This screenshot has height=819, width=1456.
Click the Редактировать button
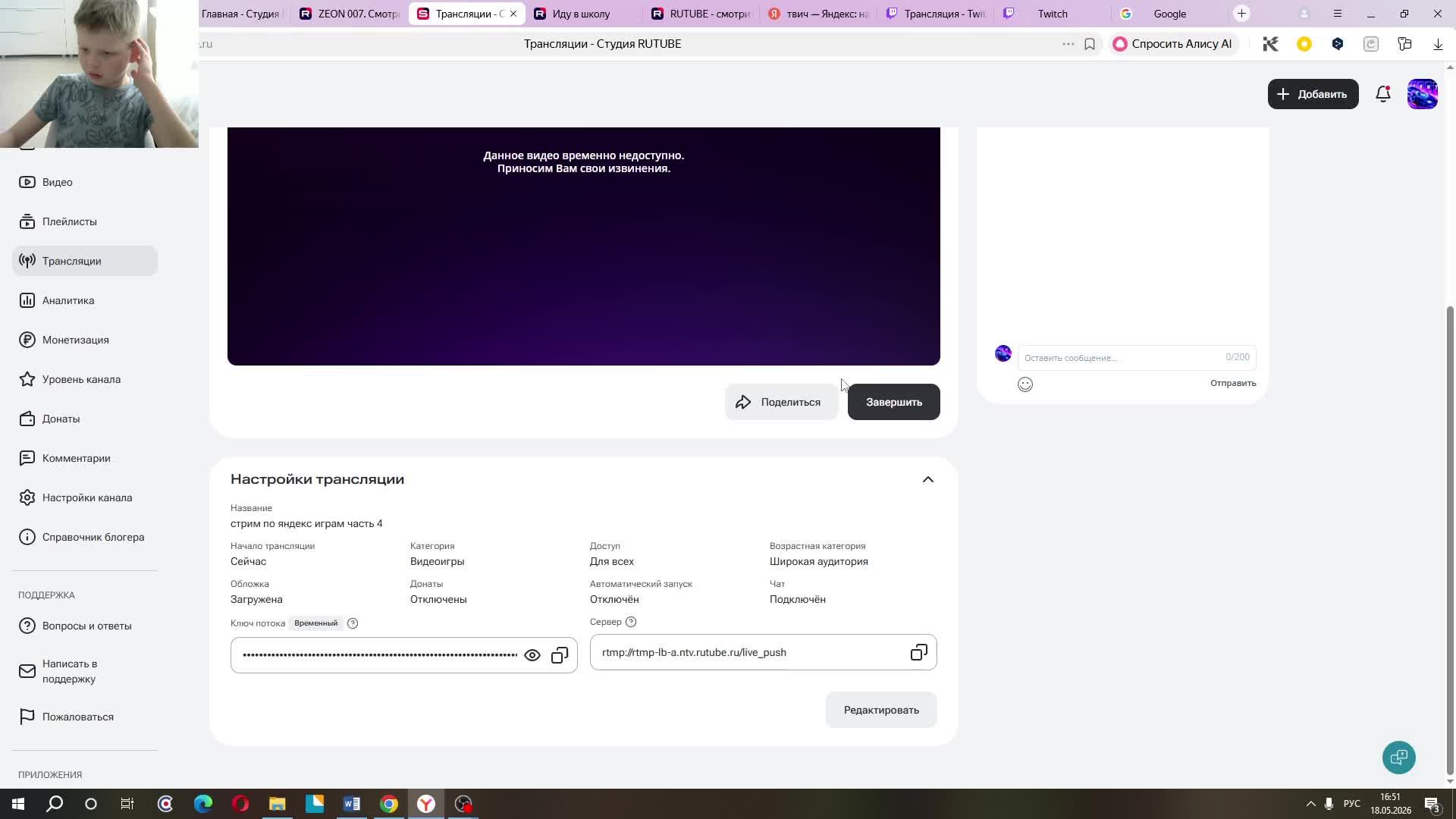click(x=881, y=710)
